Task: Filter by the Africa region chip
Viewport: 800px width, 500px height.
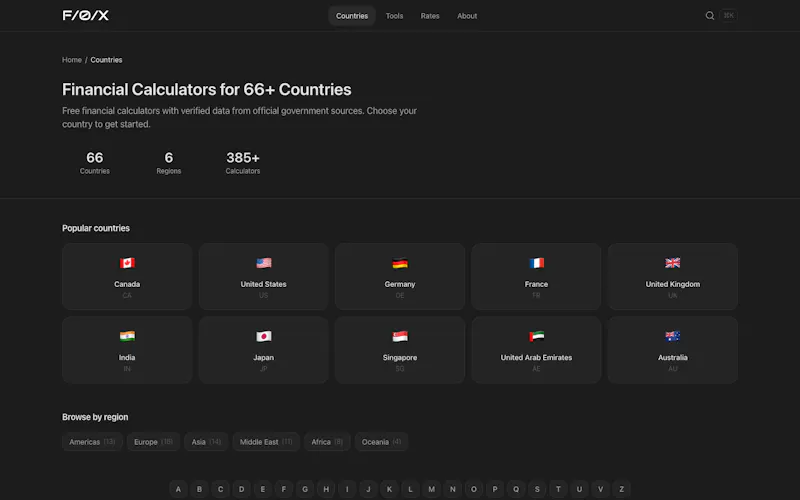Action: (327, 442)
